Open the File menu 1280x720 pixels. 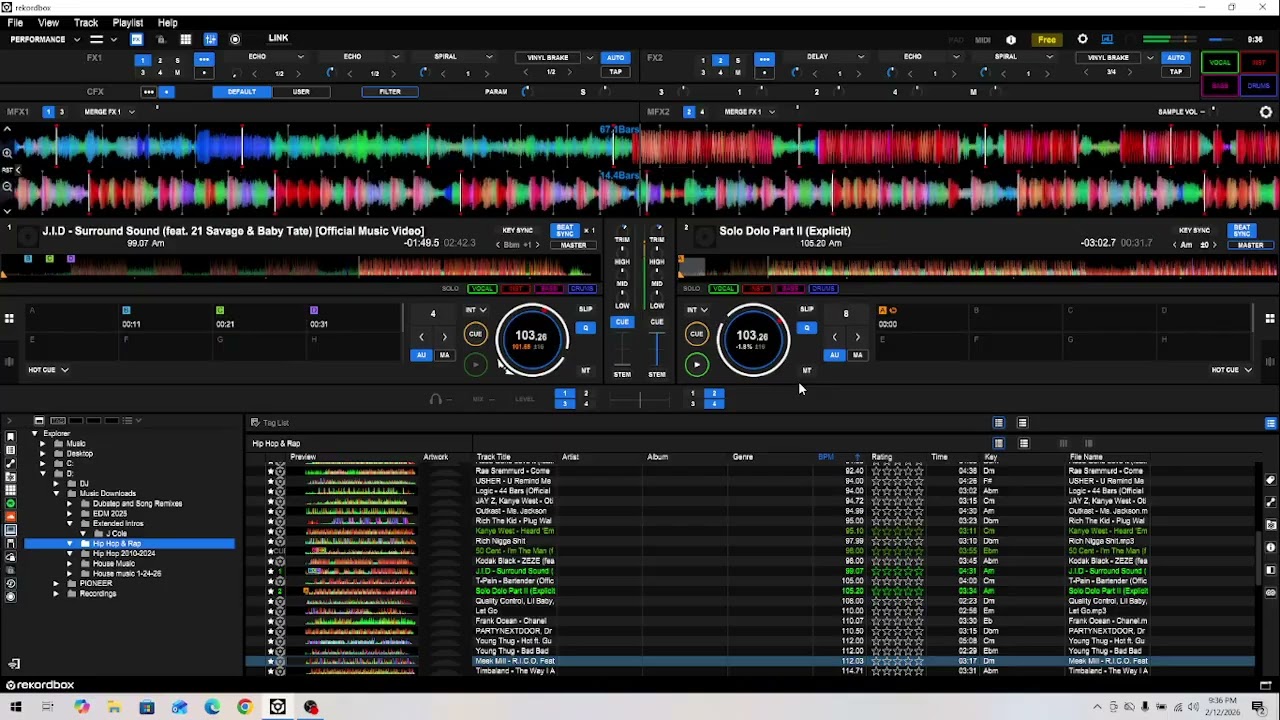pos(15,23)
